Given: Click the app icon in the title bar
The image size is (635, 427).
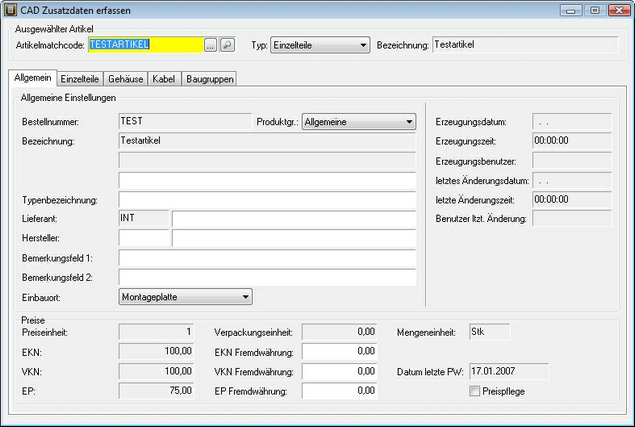Looking at the screenshot, I should tap(10, 10).
